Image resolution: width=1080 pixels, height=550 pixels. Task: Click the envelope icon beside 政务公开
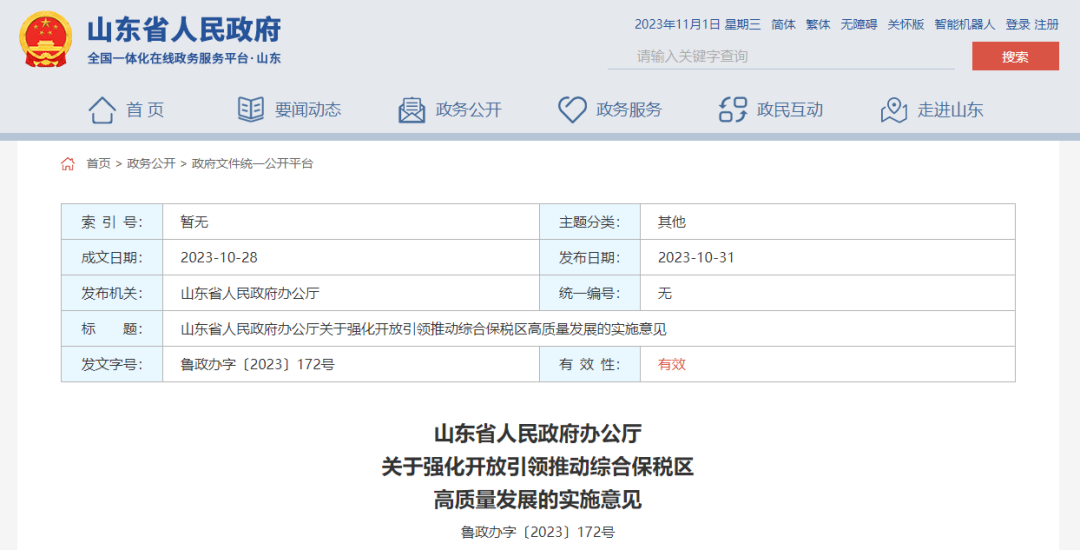click(x=412, y=110)
